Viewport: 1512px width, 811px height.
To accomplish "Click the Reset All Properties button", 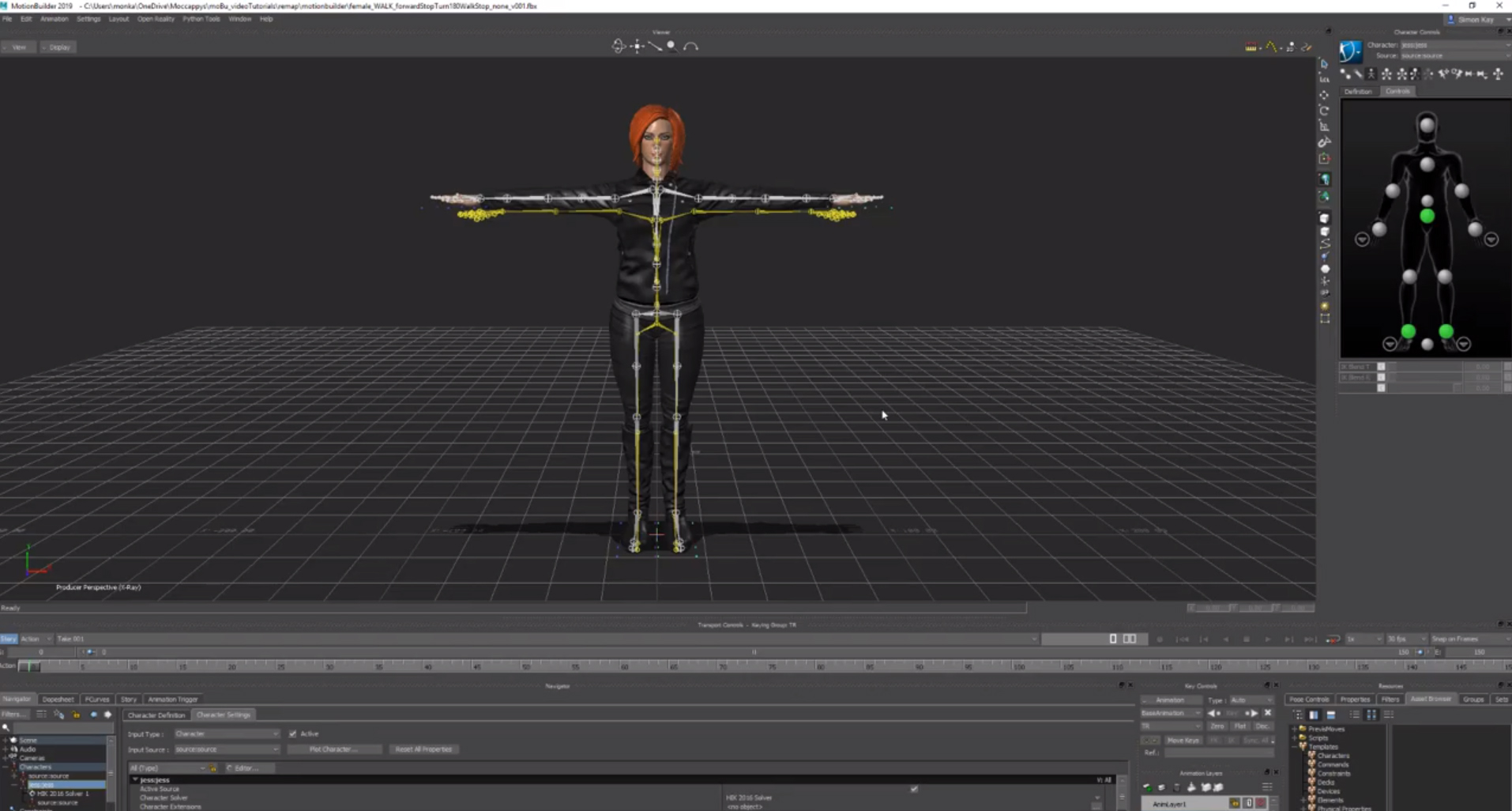I will (423, 749).
